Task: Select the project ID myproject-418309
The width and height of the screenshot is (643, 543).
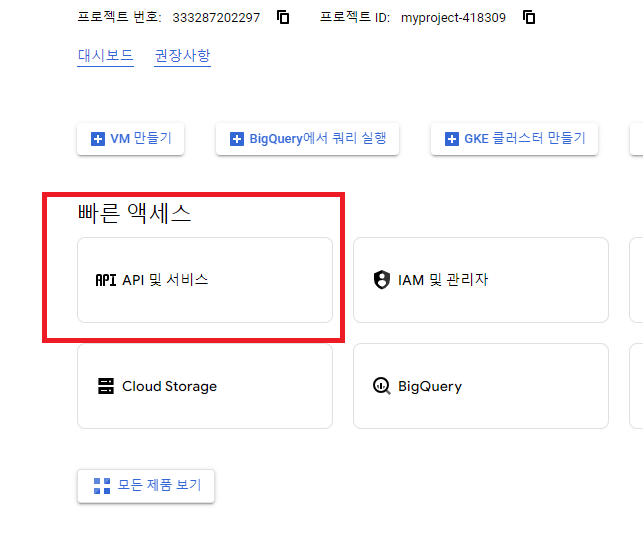Action: pyautogui.click(x=453, y=18)
